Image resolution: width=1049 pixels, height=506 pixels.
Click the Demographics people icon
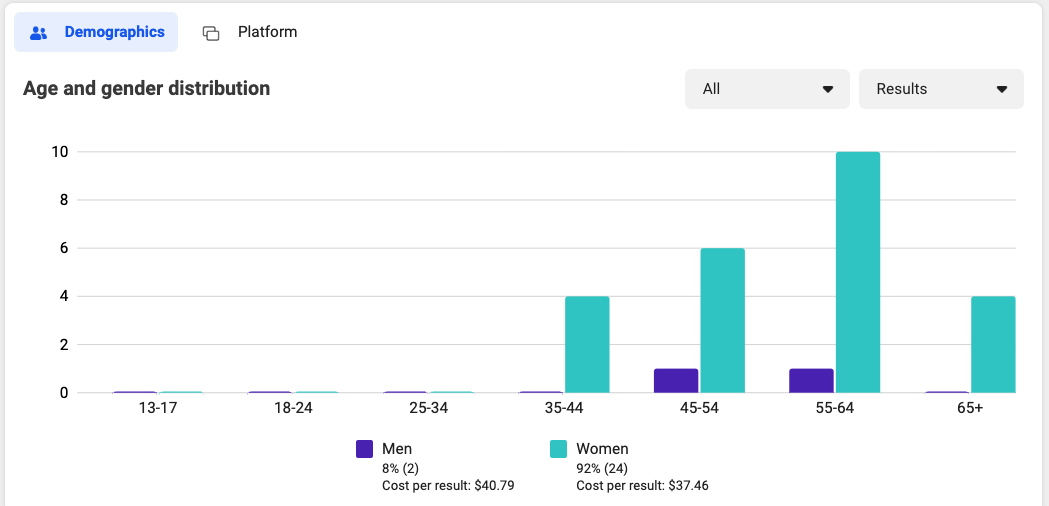click(39, 33)
